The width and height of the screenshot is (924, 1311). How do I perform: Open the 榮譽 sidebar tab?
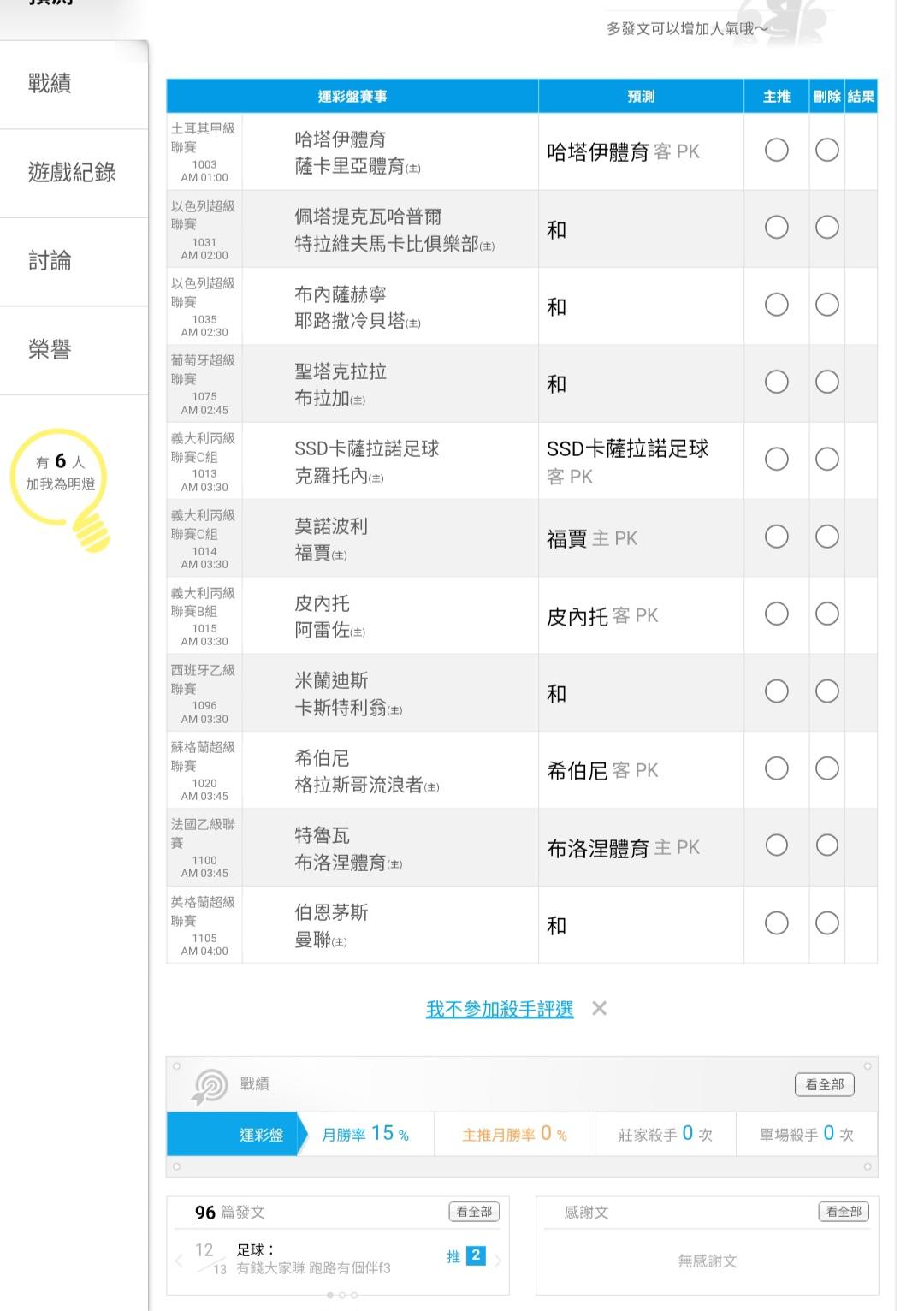pos(50,350)
